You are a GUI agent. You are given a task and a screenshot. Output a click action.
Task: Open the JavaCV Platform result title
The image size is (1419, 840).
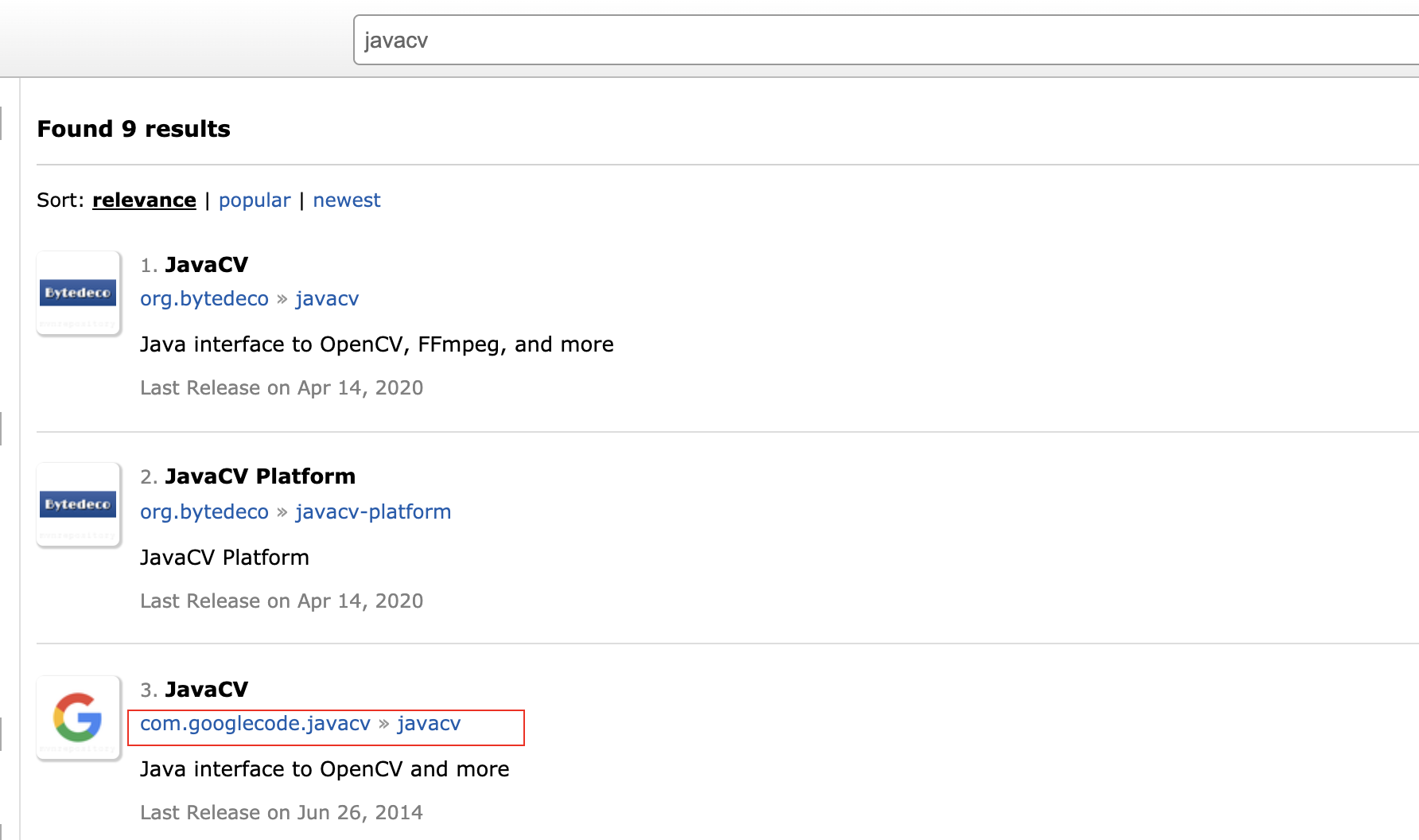(x=260, y=476)
